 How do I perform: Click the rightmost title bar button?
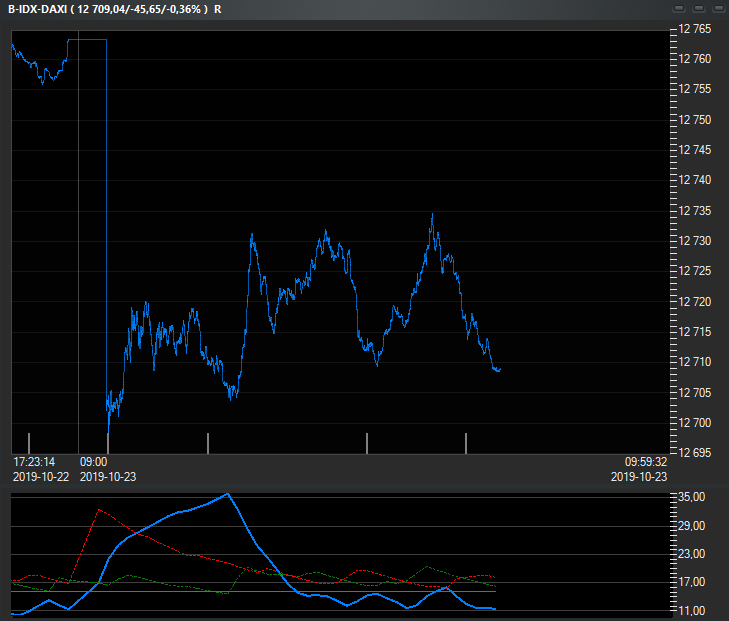pos(717,8)
